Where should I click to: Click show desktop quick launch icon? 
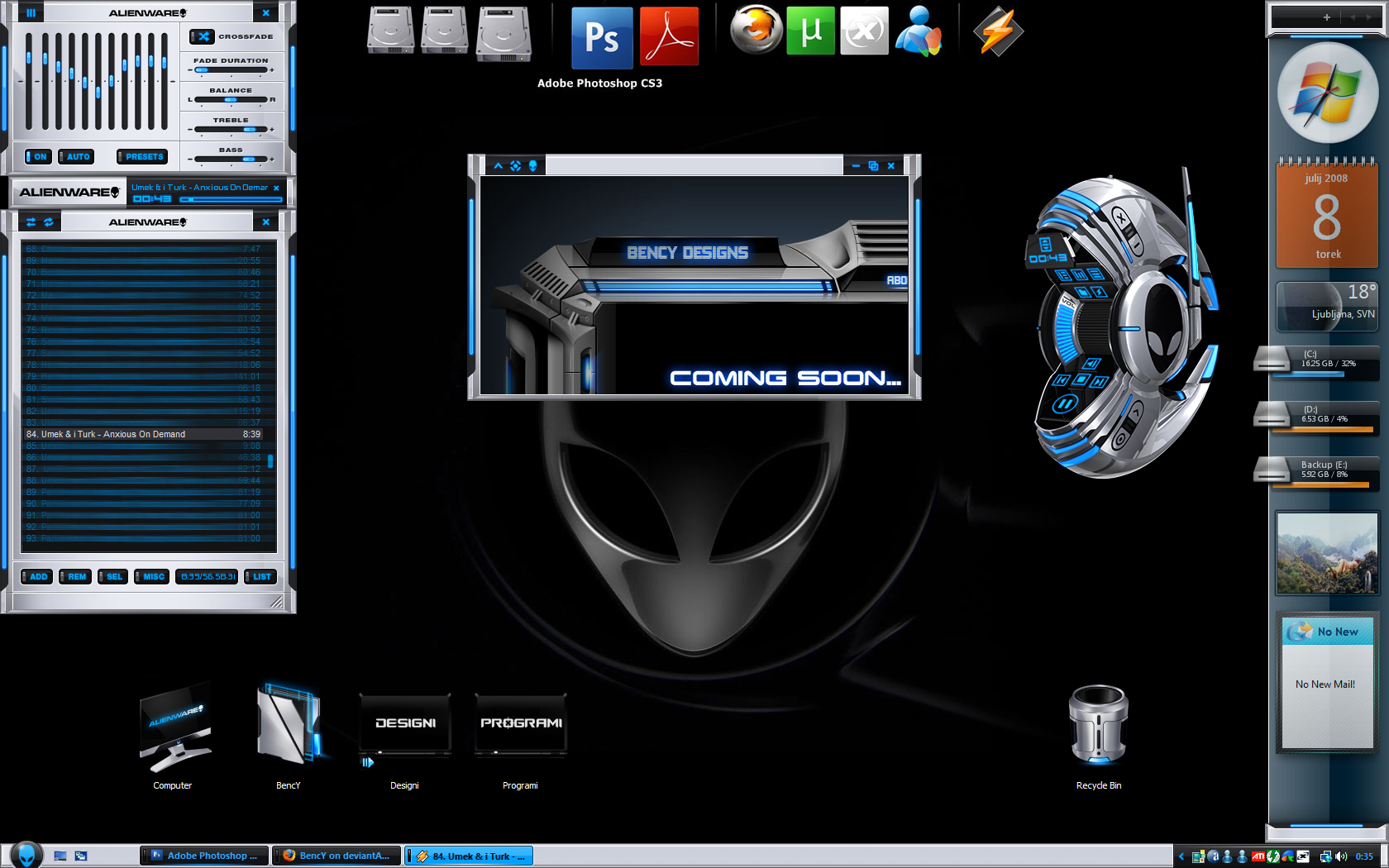point(60,856)
